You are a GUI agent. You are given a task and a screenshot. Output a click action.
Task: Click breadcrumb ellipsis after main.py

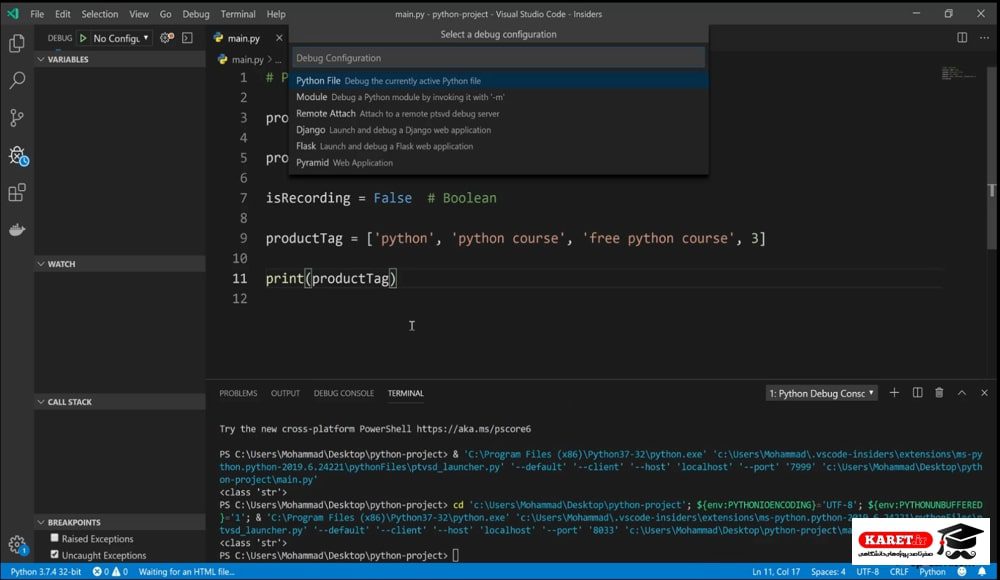click(x=278, y=59)
